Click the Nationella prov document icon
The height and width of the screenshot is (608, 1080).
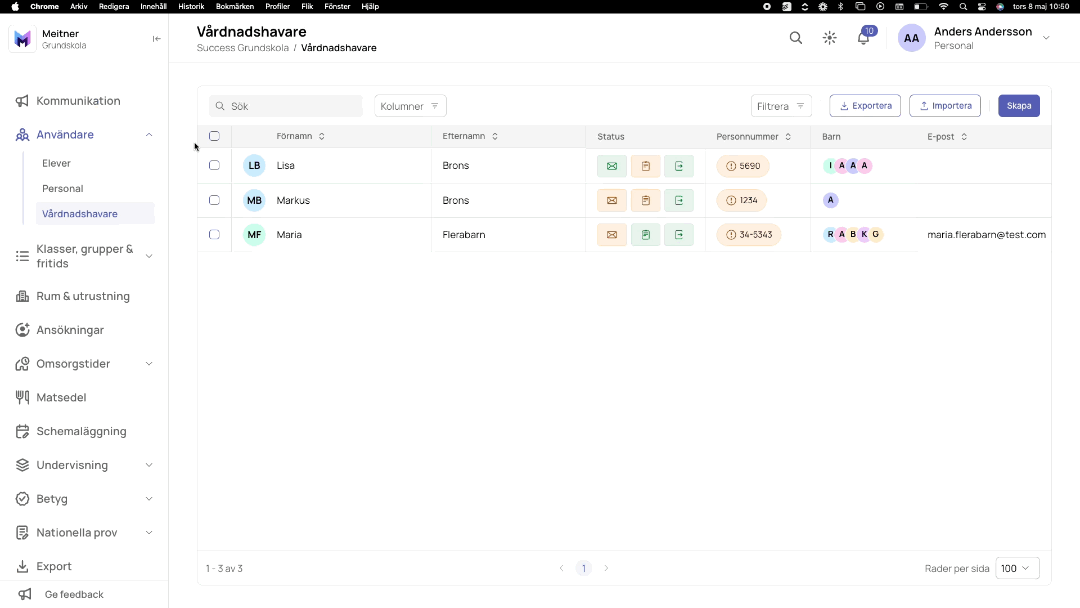point(22,532)
